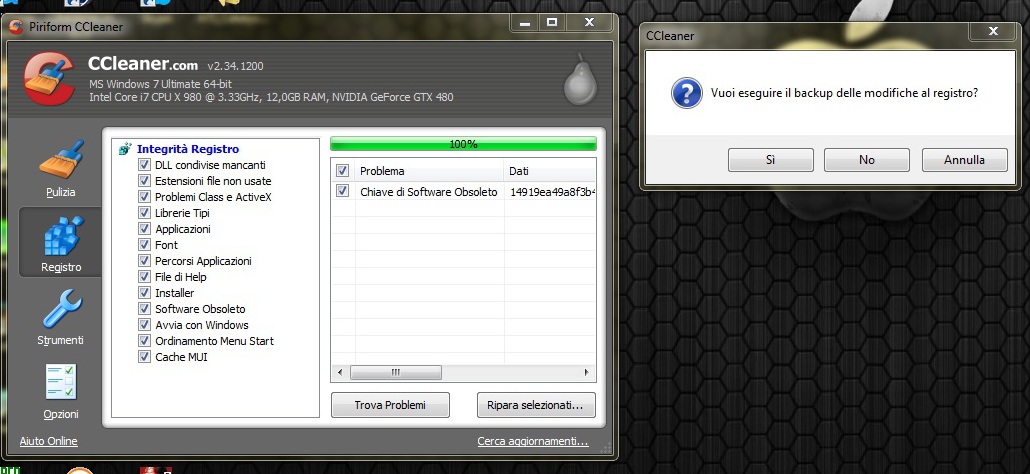Image resolution: width=1030 pixels, height=474 pixels.
Task: Toggle the Cache MUI checkbox
Action: tap(145, 357)
